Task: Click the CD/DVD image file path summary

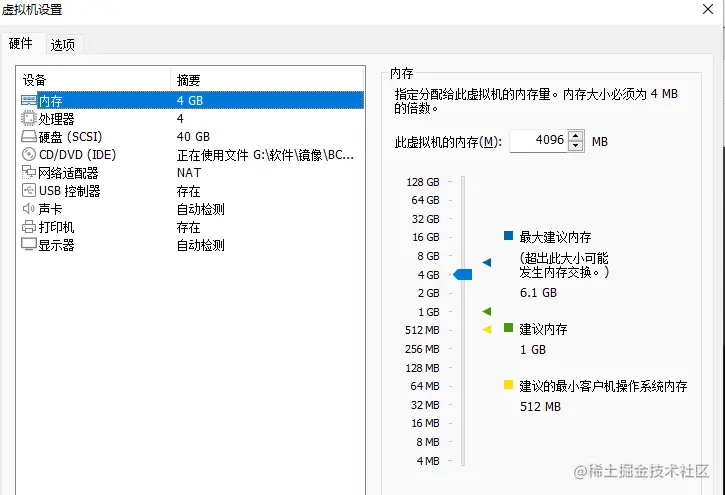Action: 265,155
